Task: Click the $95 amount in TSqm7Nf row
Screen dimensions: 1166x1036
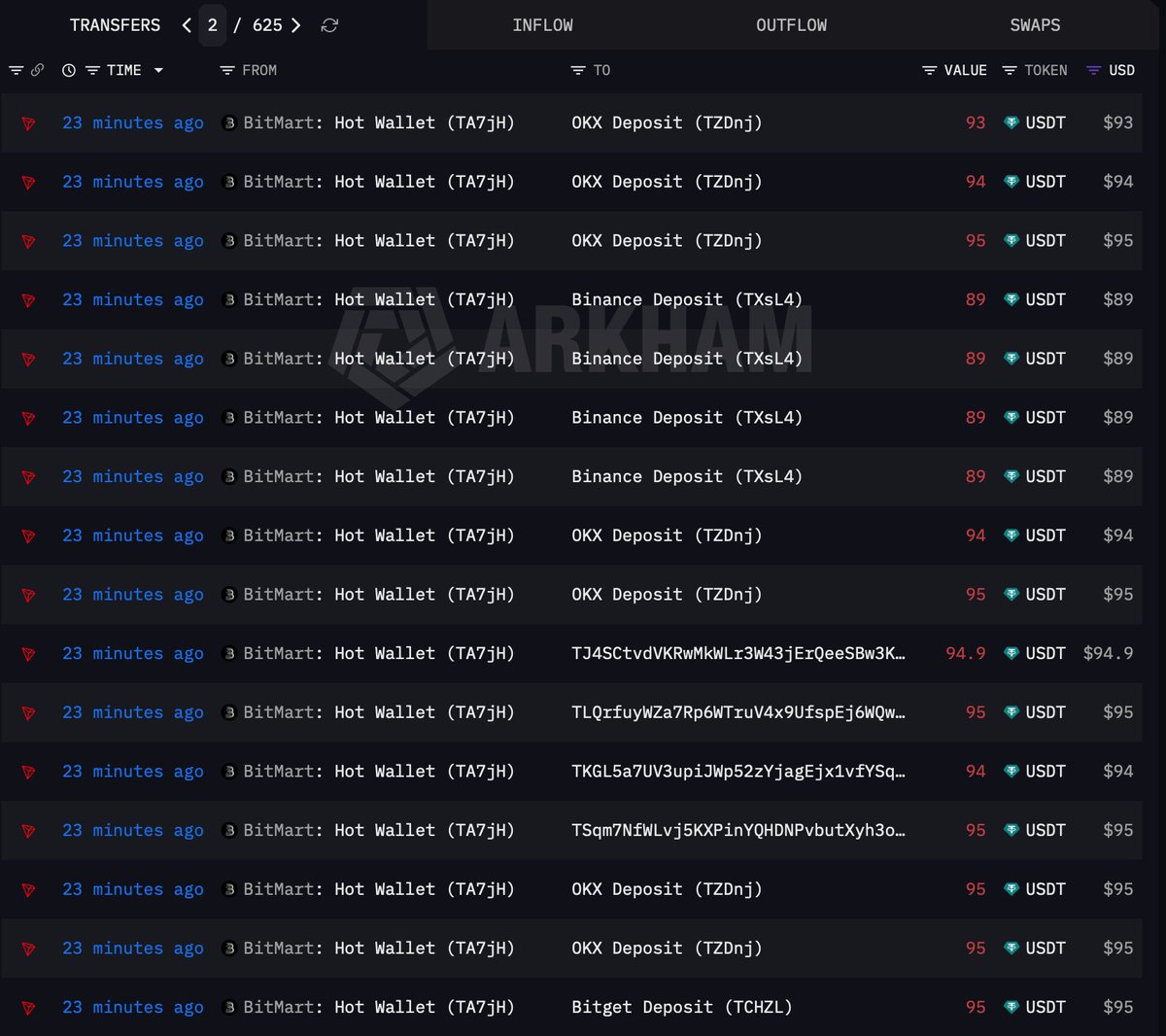Action: tap(1118, 830)
